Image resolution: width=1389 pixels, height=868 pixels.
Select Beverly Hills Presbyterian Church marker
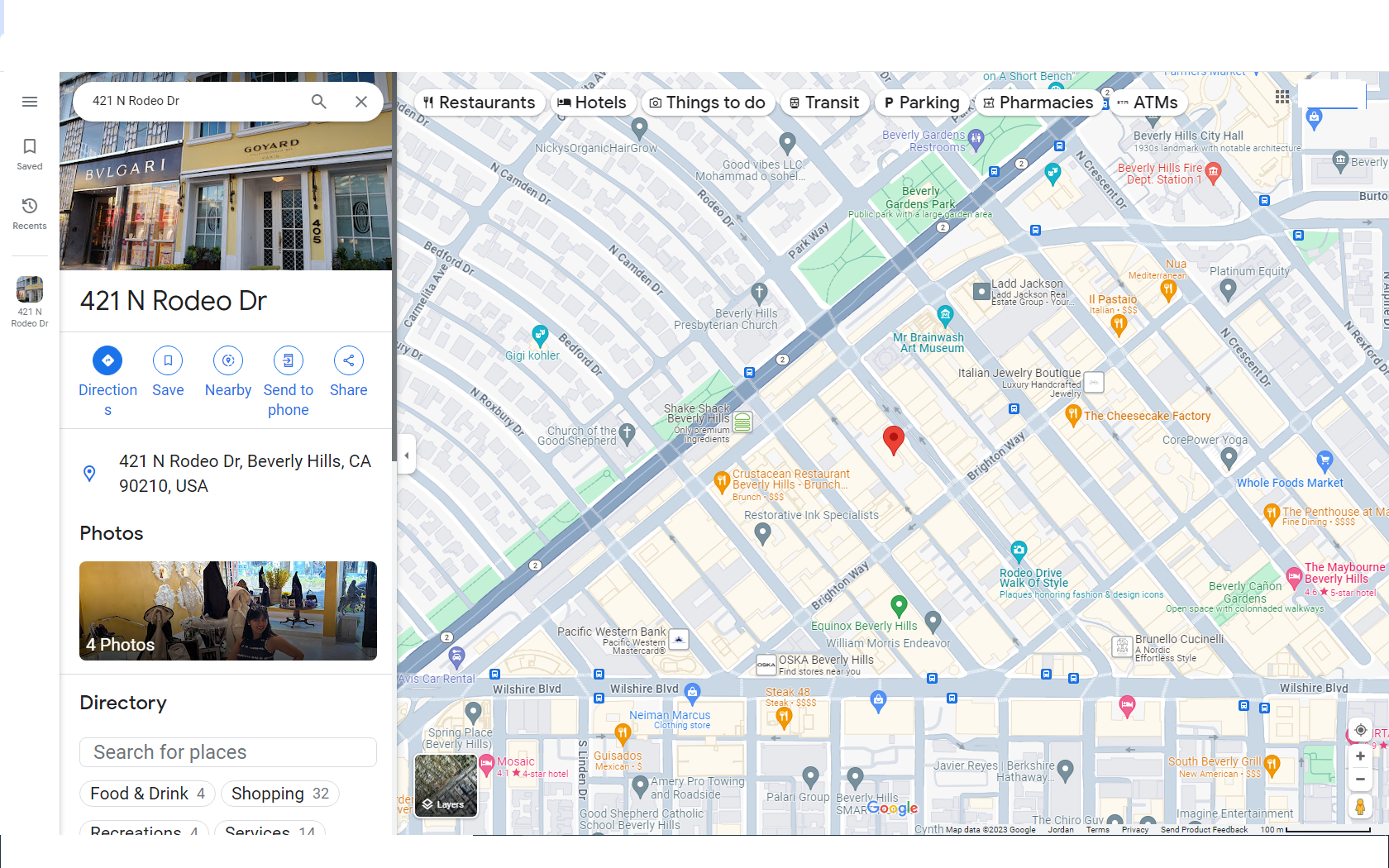759,293
